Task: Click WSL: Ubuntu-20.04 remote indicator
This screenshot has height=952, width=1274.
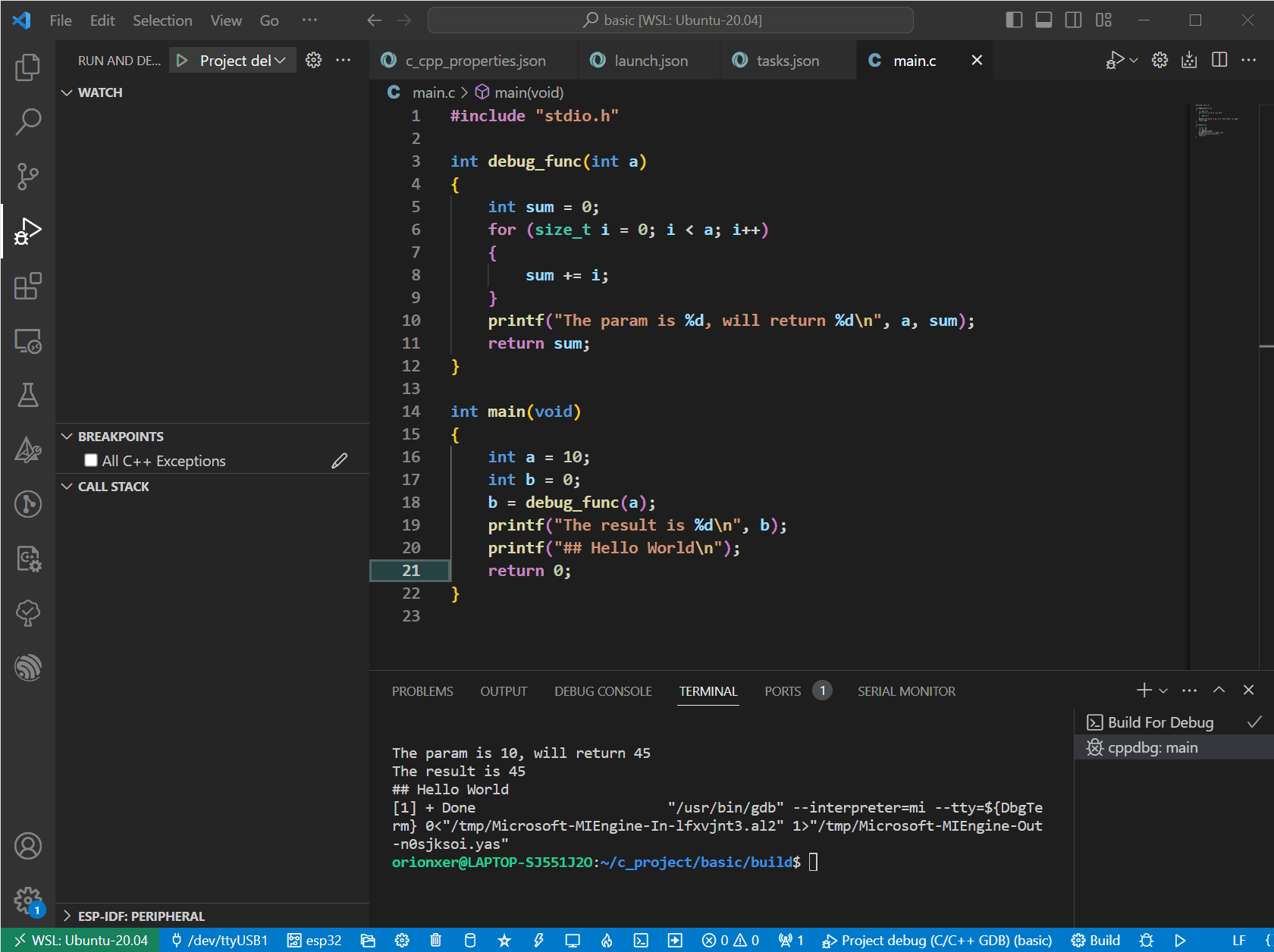Action: pos(81,940)
